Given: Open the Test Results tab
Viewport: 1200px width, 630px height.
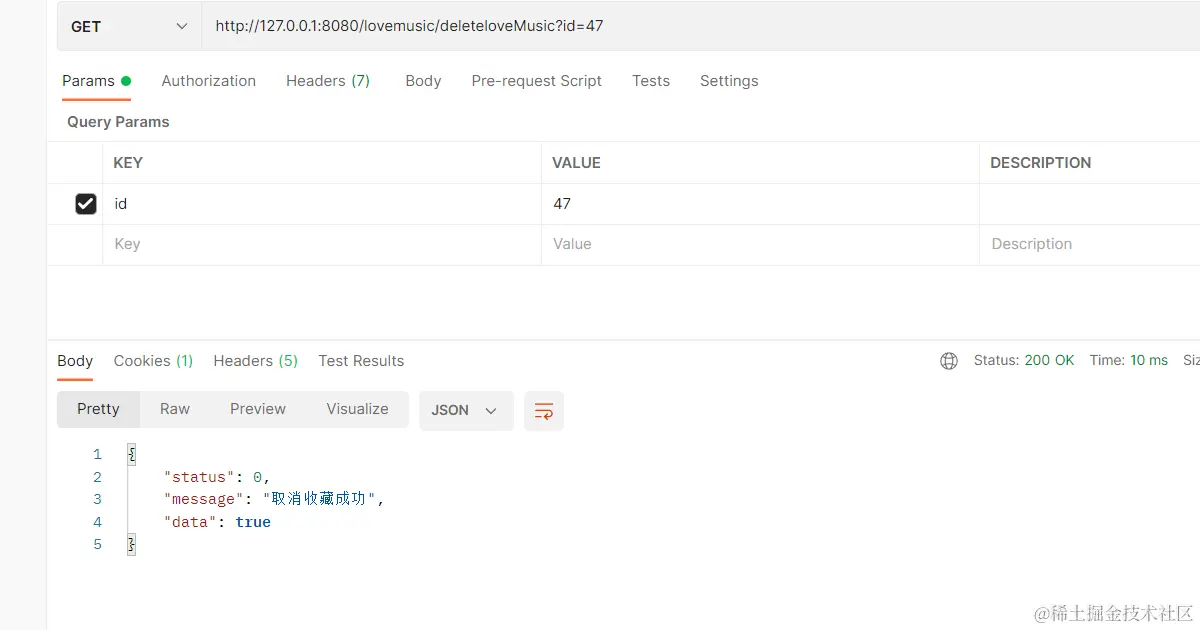Looking at the screenshot, I should click(361, 361).
